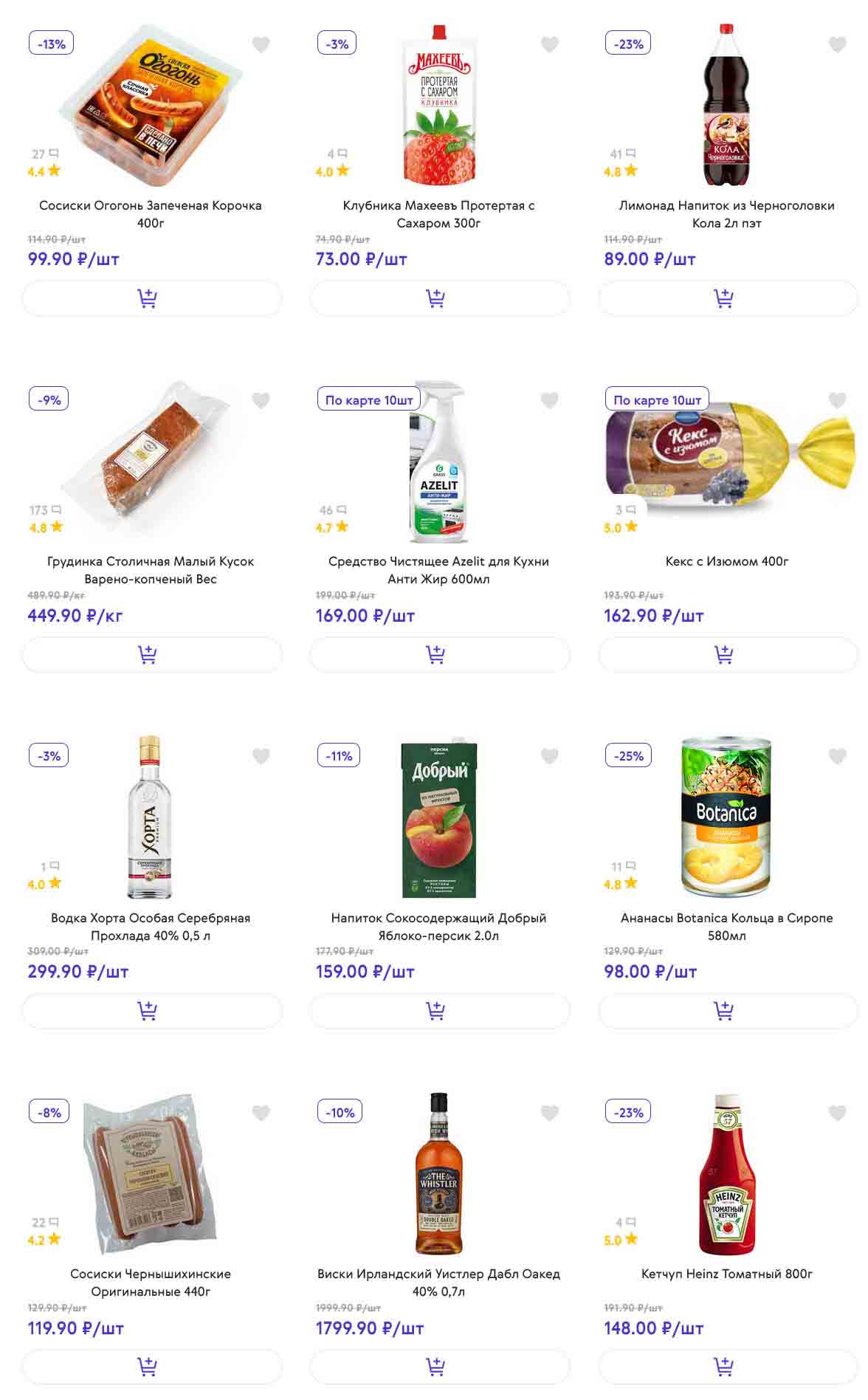Click the 4.8 star rating of Кола Черноголовка
Screen dimensions: 868x1400
[620, 172]
